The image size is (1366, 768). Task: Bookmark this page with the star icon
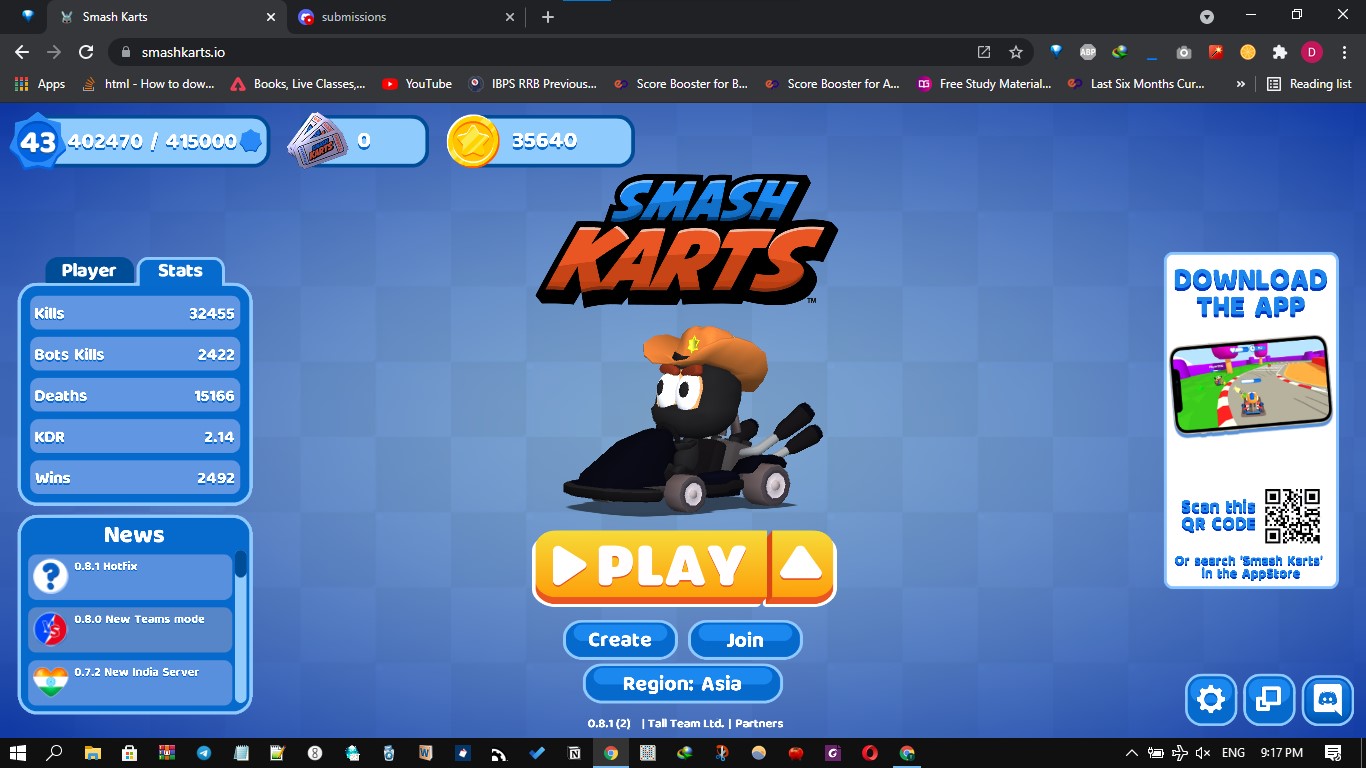(1016, 52)
